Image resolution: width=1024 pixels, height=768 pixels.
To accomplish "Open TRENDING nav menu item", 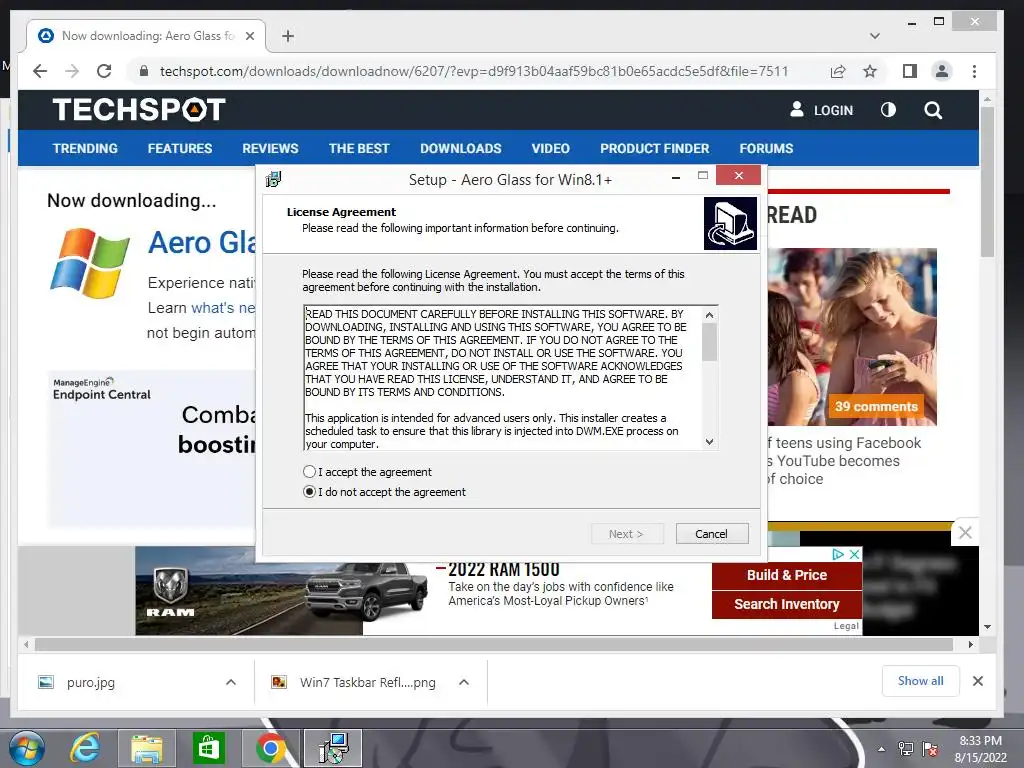I will (85, 148).
